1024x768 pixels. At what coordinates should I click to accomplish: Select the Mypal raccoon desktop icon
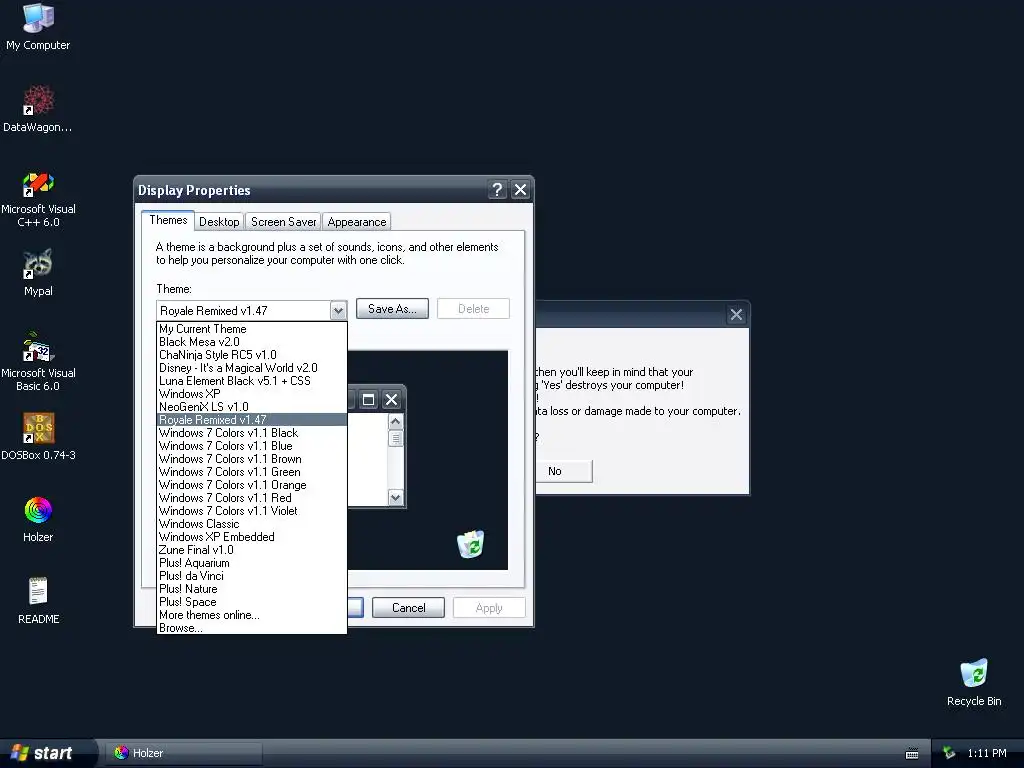pyautogui.click(x=38, y=273)
